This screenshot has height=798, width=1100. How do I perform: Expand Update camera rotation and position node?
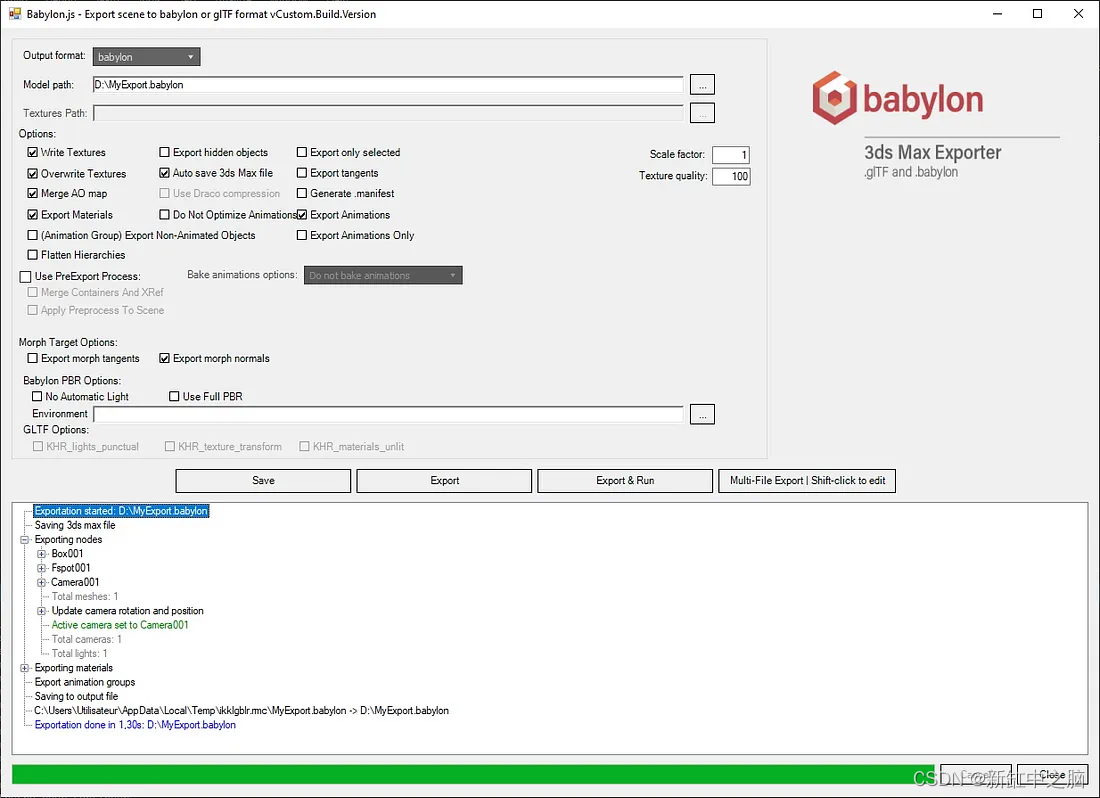tap(41, 611)
